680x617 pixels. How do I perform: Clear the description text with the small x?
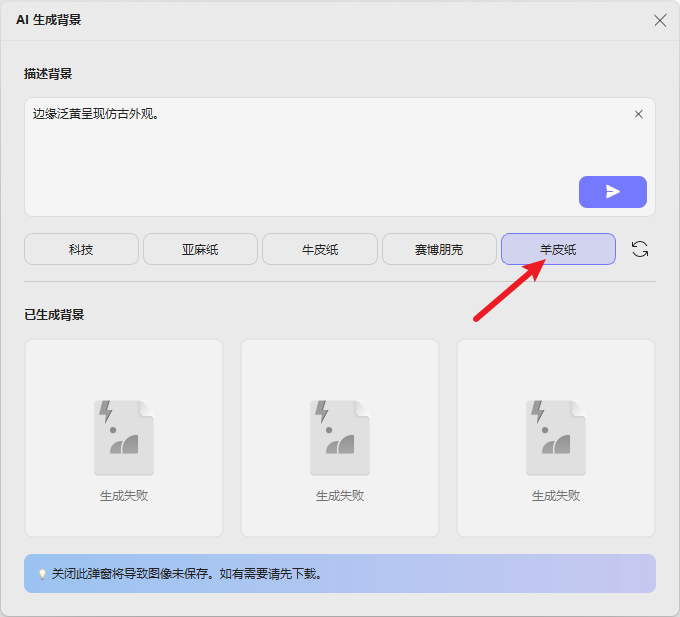click(639, 114)
